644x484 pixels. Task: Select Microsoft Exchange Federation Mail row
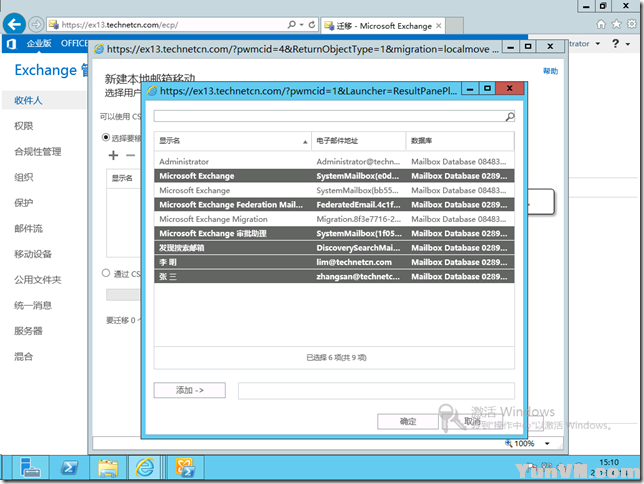[334, 205]
